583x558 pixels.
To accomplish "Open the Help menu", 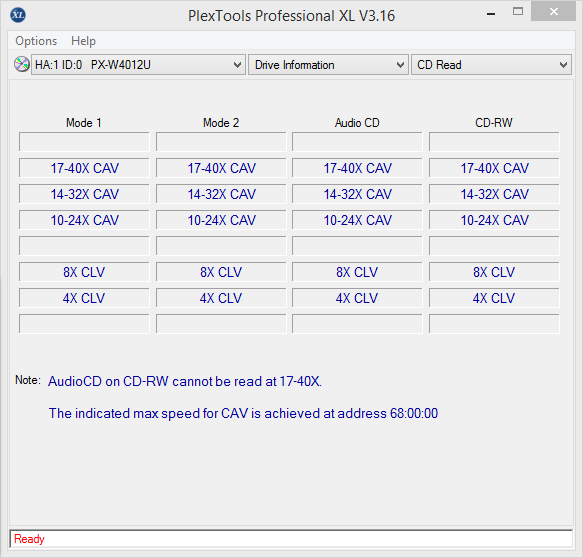I will pos(83,41).
